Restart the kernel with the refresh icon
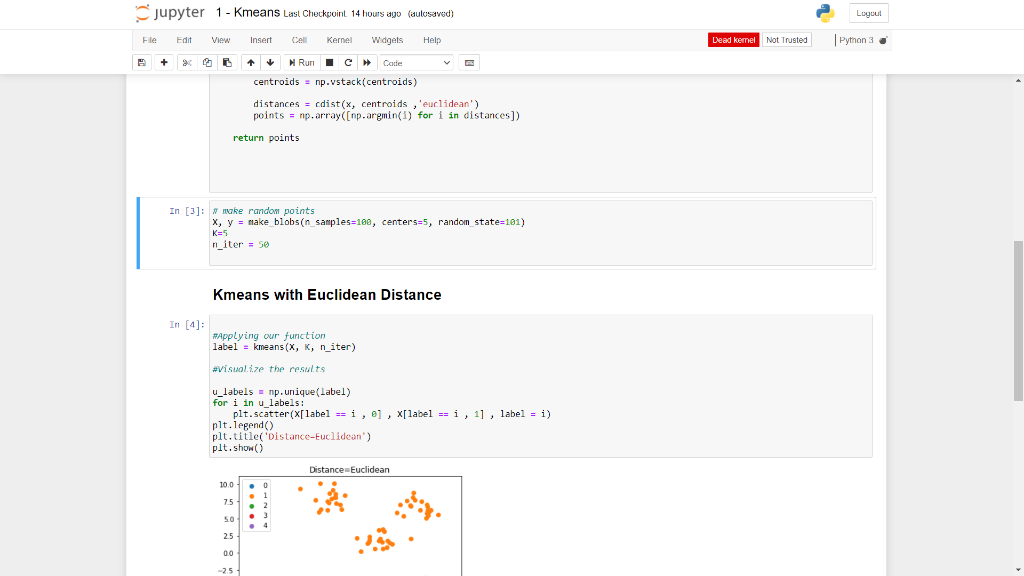This screenshot has height=576, width=1024. pyautogui.click(x=348, y=62)
